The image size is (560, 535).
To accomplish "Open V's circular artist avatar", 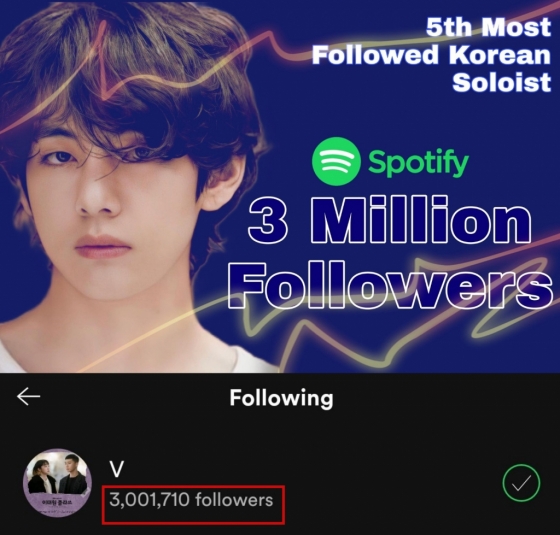I will coord(57,483).
